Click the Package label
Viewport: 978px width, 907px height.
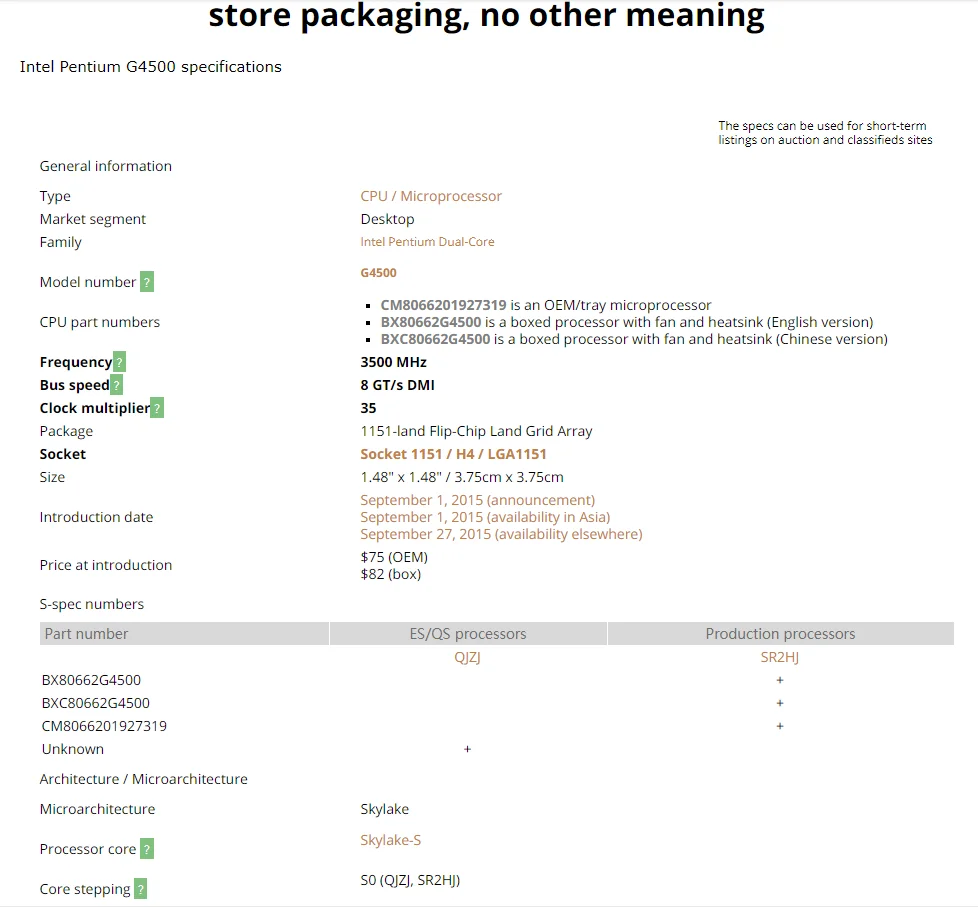tap(66, 431)
